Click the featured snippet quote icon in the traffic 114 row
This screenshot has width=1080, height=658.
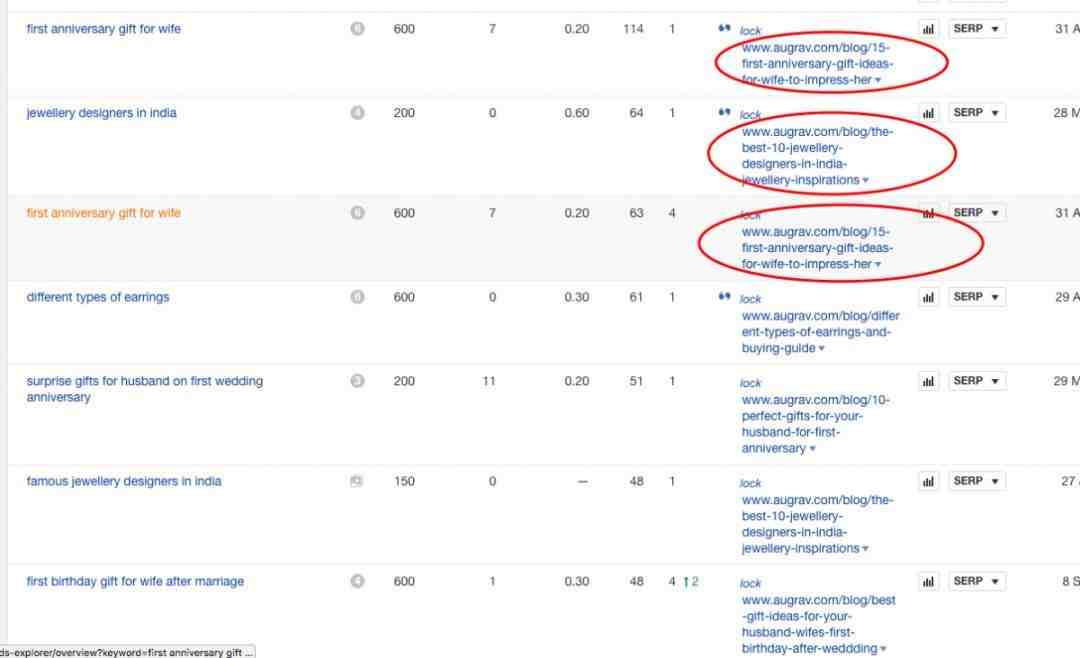point(724,28)
